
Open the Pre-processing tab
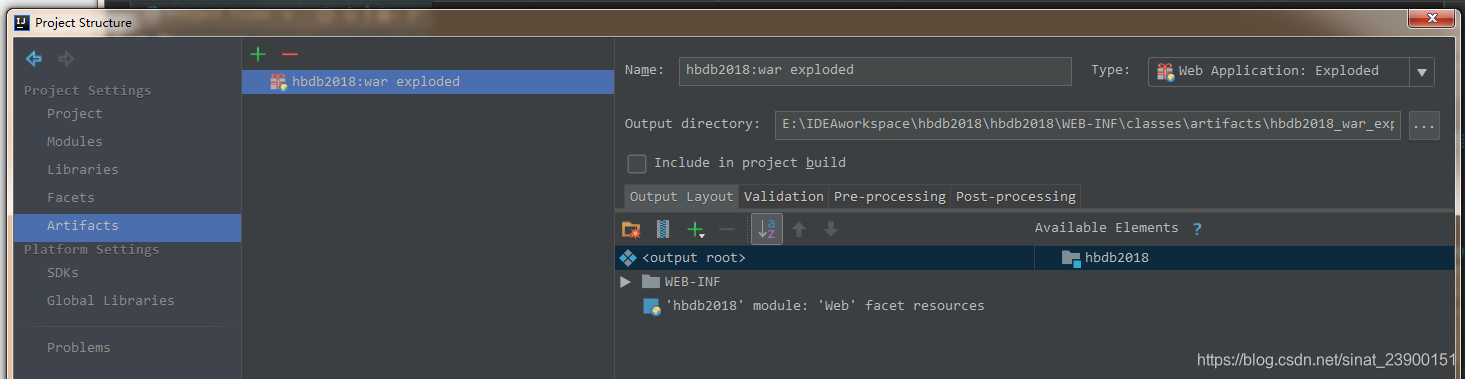[x=889, y=197]
